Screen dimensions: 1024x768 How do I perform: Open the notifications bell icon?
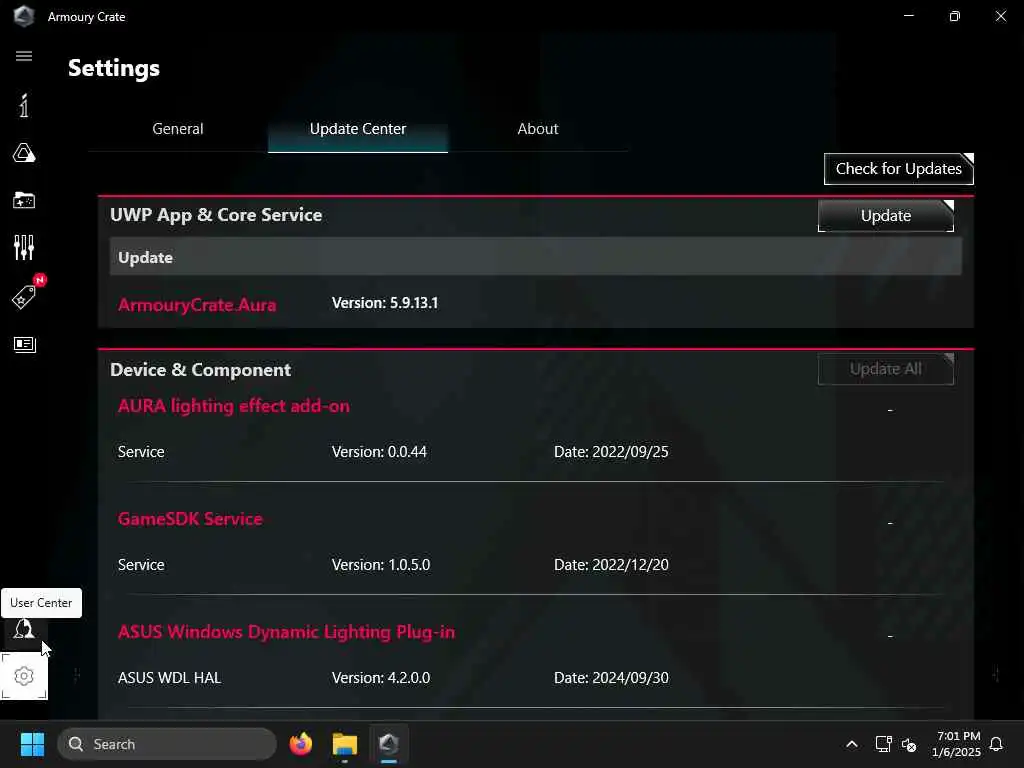point(996,744)
